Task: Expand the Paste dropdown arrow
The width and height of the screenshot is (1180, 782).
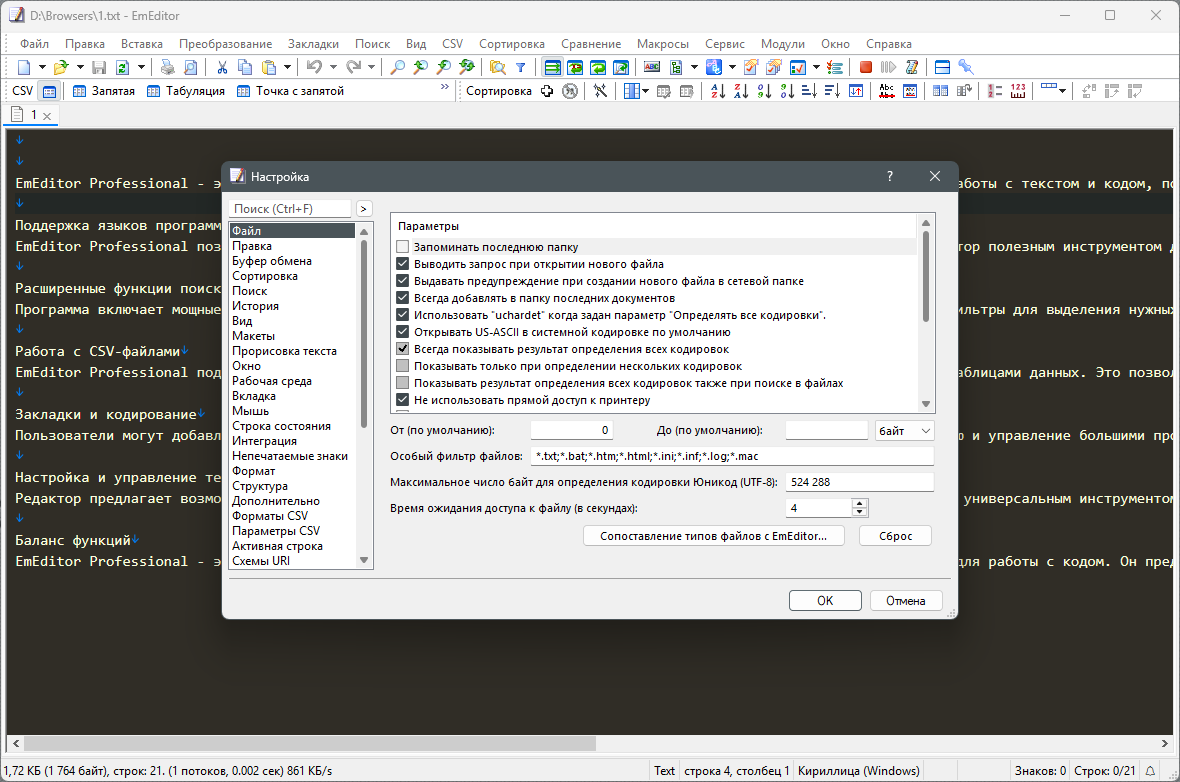Action: (x=287, y=67)
